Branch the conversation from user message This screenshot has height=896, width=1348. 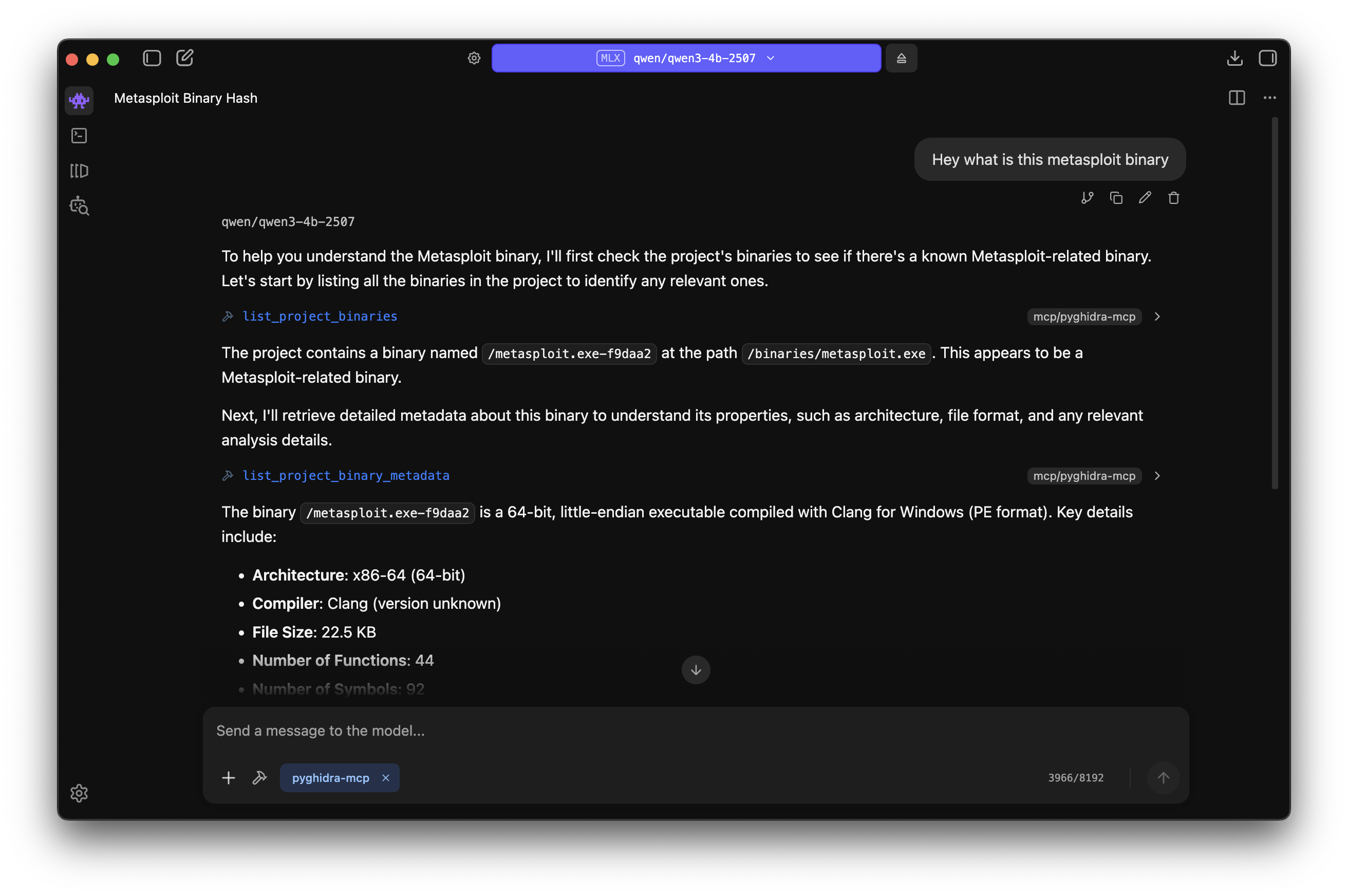tap(1087, 198)
